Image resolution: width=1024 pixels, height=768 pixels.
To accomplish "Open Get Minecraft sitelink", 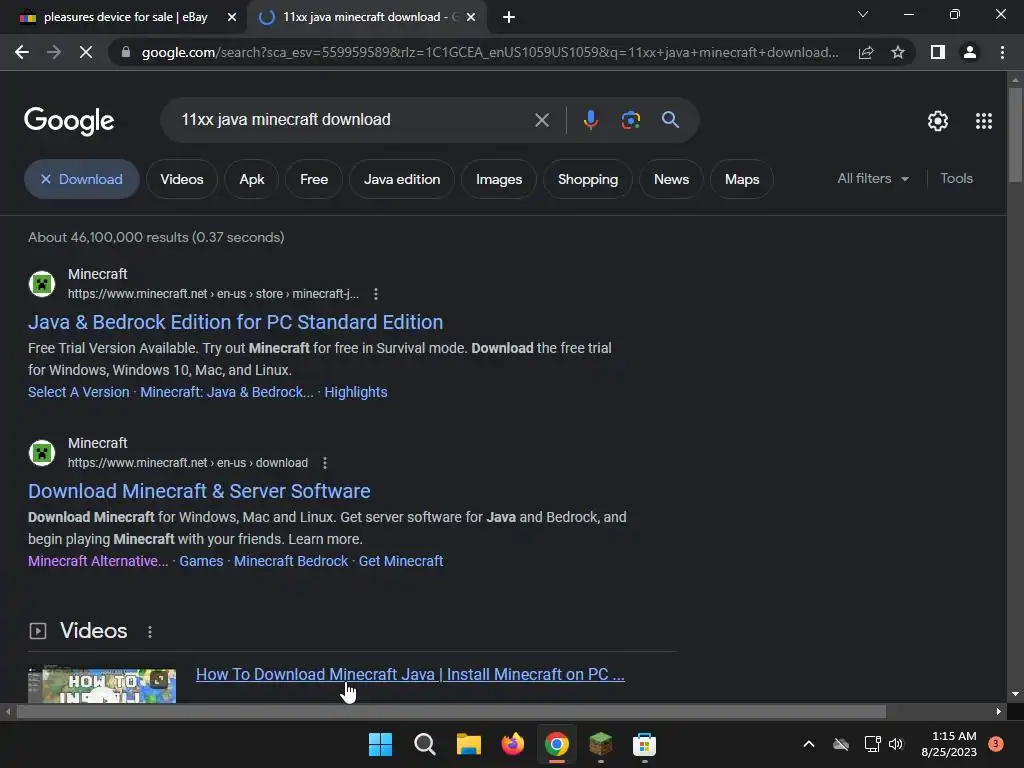I will click(401, 561).
